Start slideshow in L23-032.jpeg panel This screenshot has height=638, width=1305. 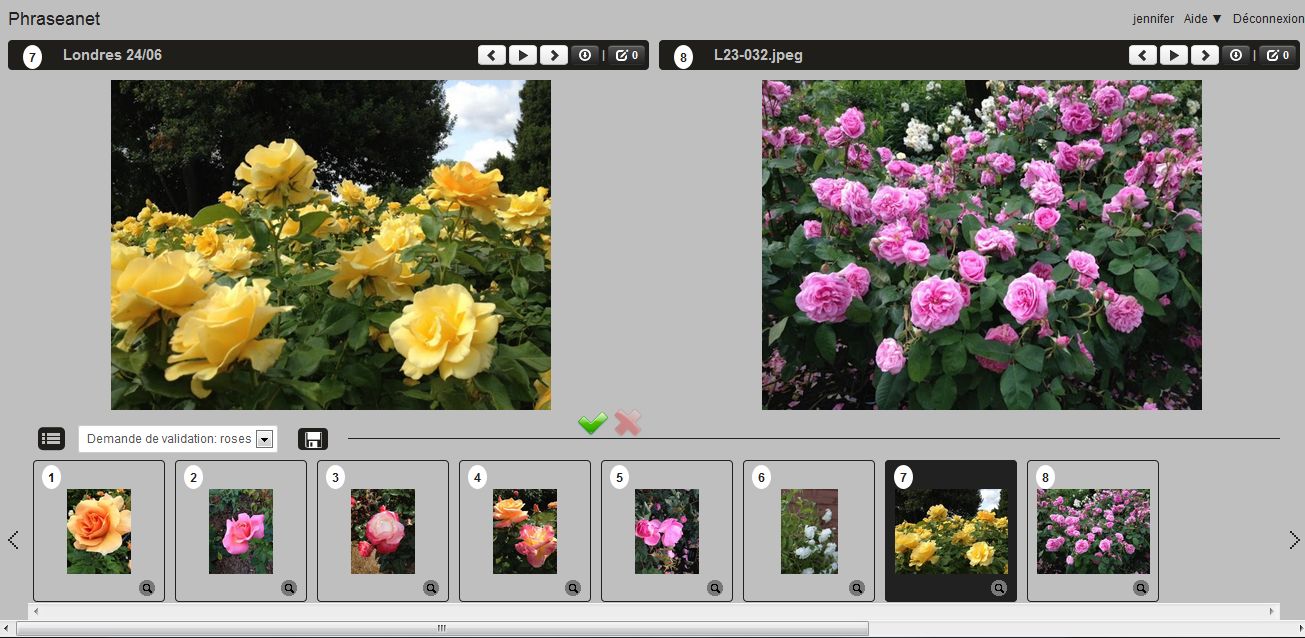pos(1174,55)
